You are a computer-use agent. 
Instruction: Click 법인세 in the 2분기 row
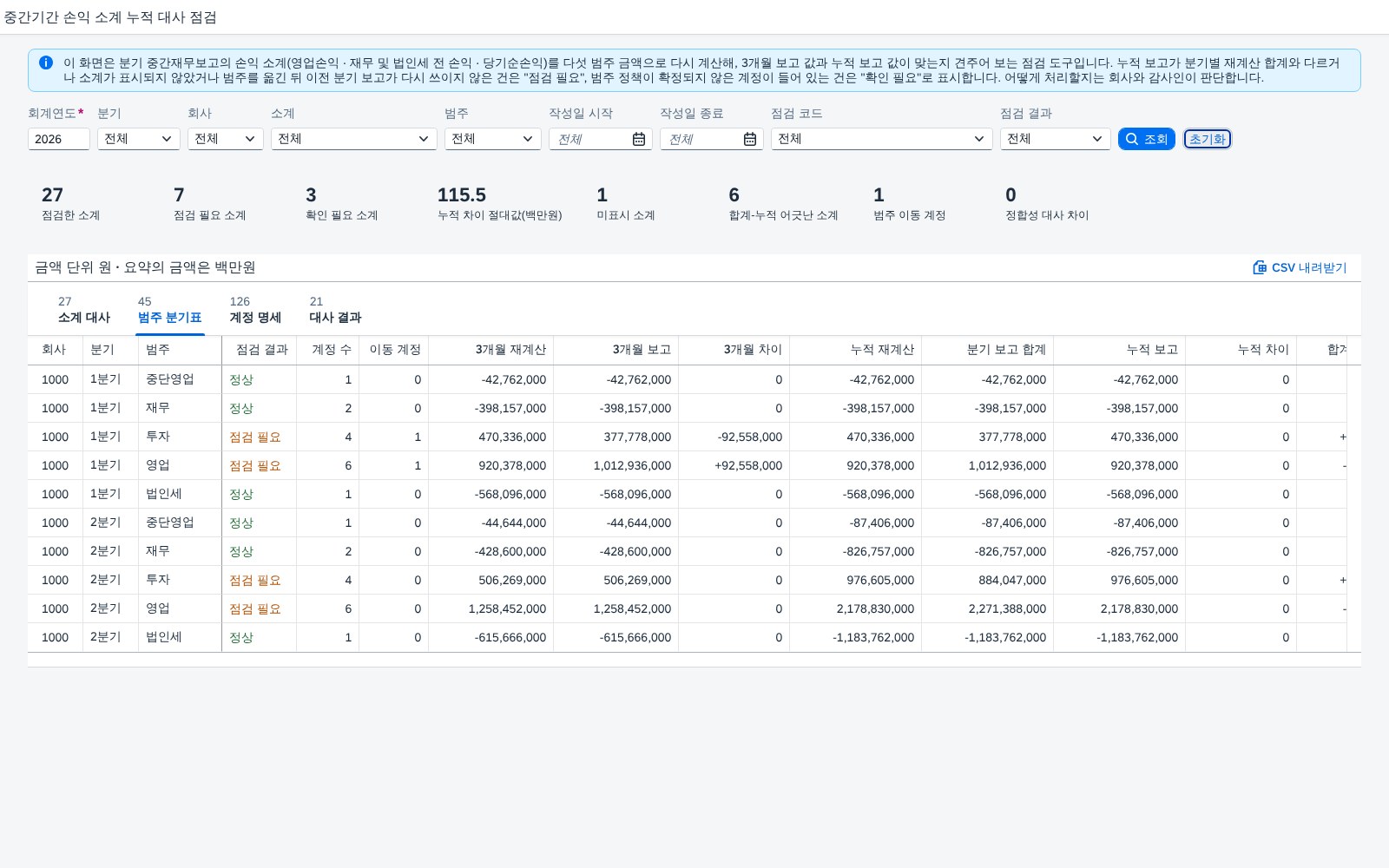click(x=164, y=637)
